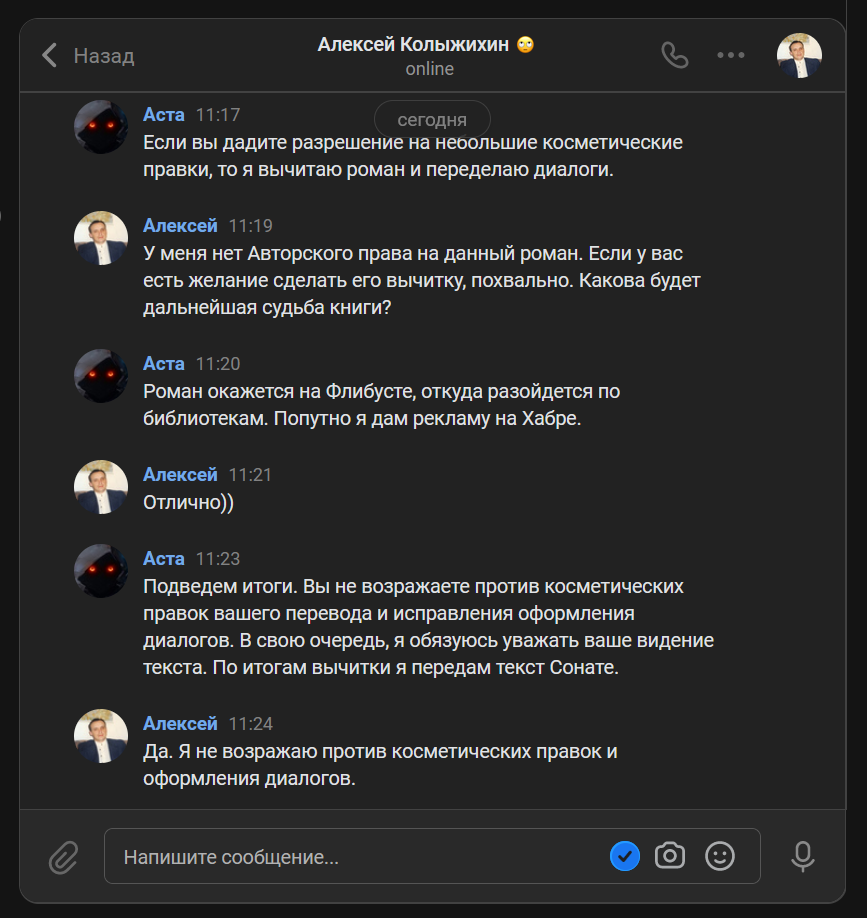The height and width of the screenshot is (918, 867).
Task: Open sender name Аста on the 11:20 message
Action: tap(164, 364)
